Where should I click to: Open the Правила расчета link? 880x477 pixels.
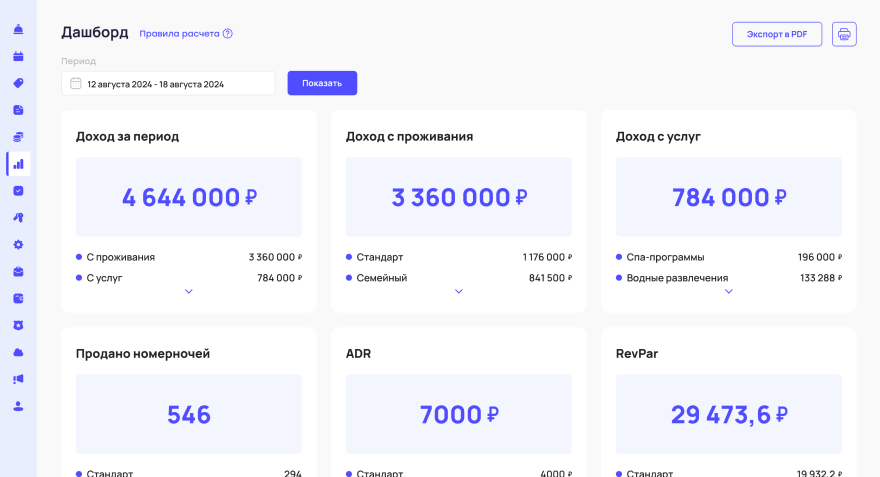(x=185, y=33)
